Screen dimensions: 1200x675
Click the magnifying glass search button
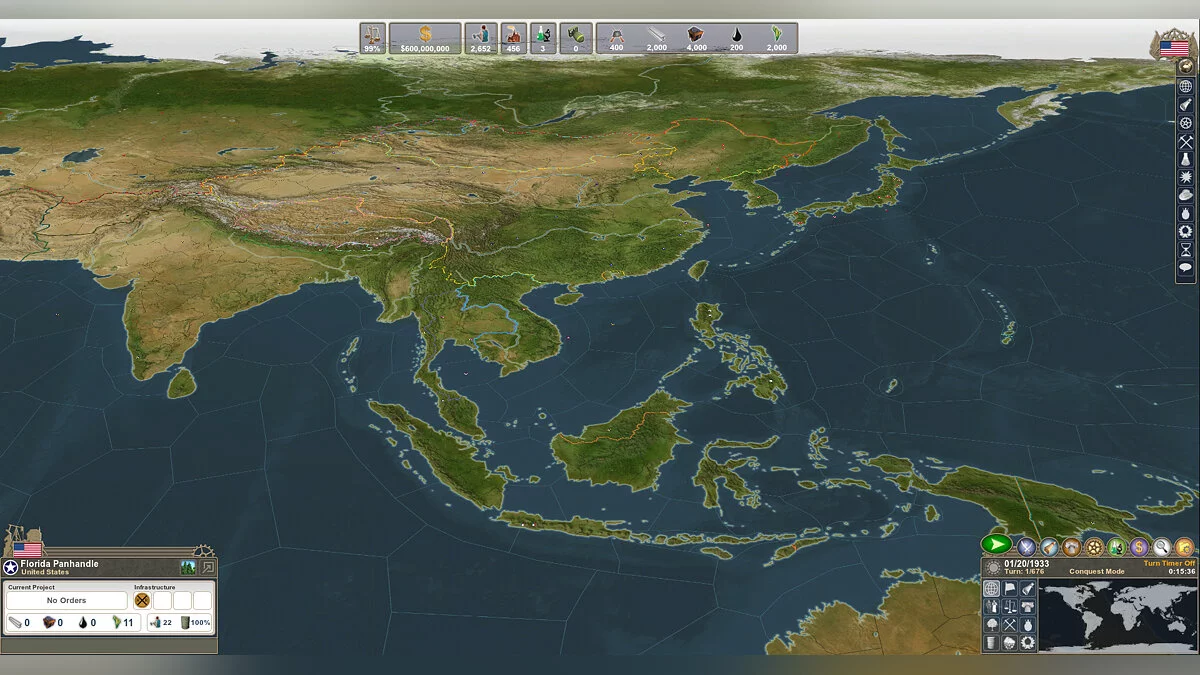click(x=1162, y=547)
